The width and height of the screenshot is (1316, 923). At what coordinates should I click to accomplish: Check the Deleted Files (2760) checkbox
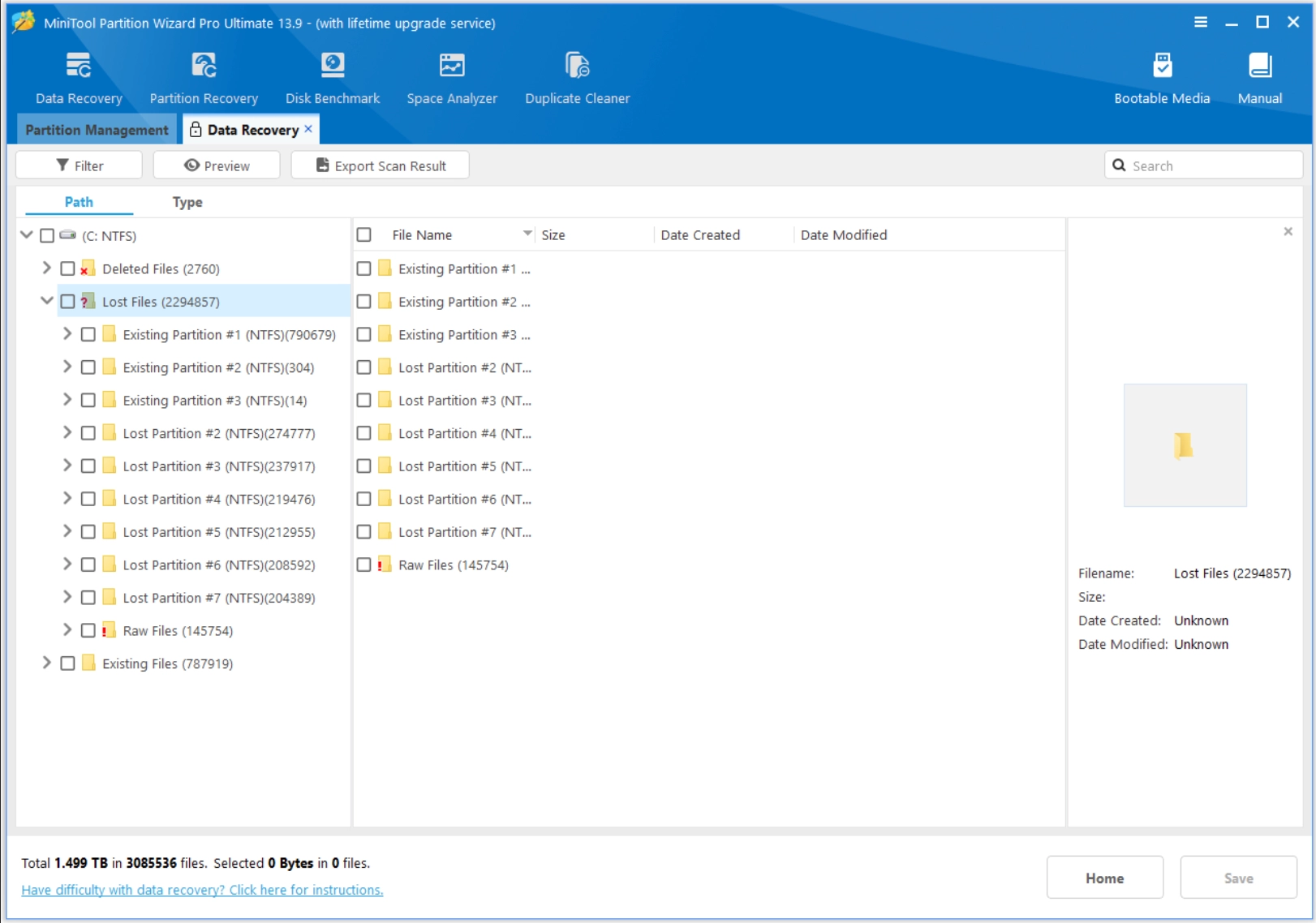(x=67, y=268)
